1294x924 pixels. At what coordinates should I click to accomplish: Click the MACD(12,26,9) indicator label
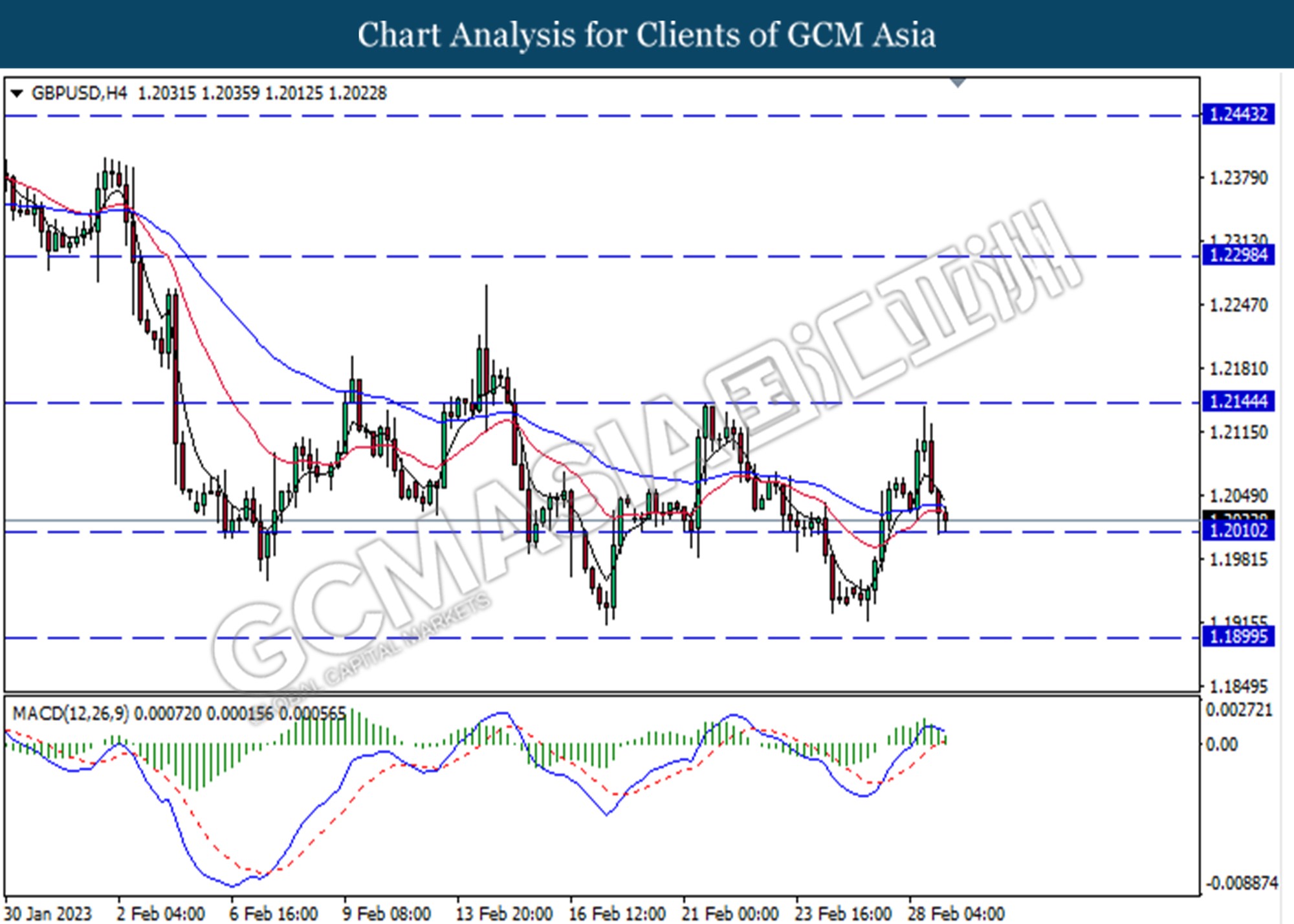click(x=71, y=713)
